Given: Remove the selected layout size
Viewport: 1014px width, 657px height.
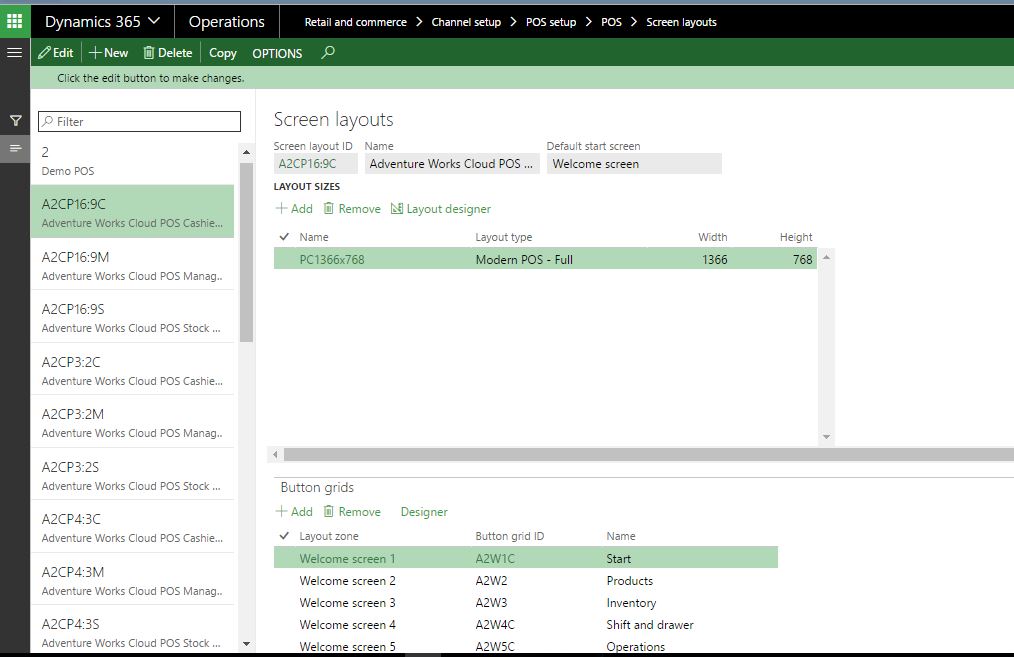Looking at the screenshot, I should (x=352, y=209).
